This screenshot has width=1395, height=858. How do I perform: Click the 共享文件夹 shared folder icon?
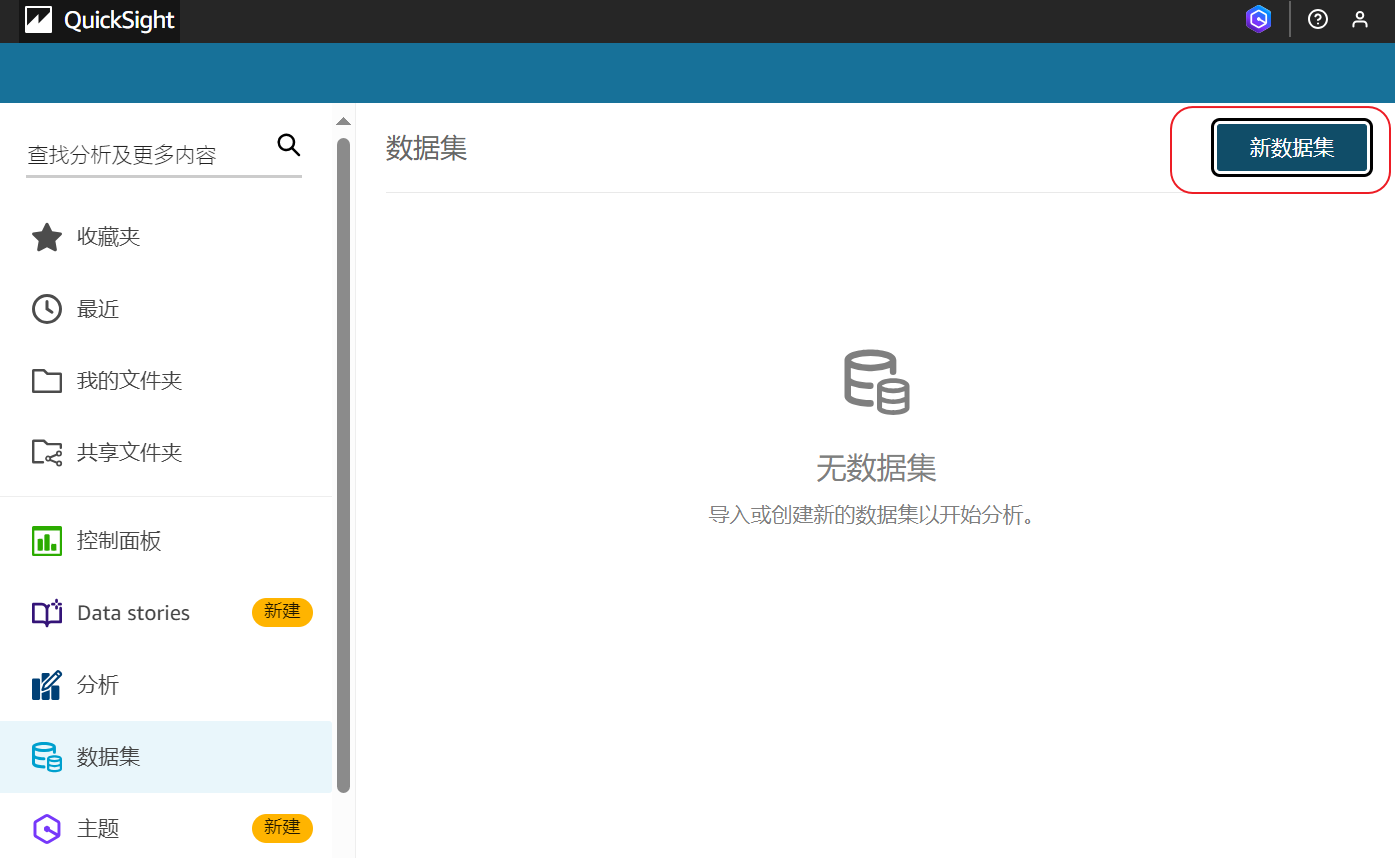[x=47, y=453]
